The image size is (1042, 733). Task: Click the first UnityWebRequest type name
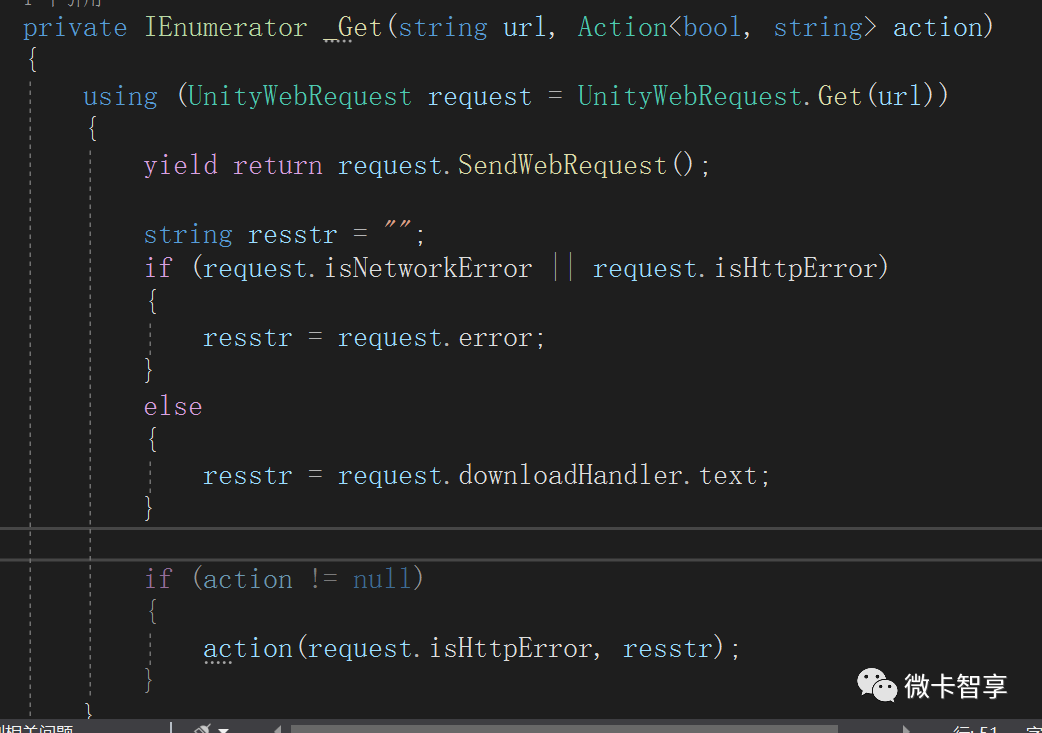pyautogui.click(x=299, y=96)
